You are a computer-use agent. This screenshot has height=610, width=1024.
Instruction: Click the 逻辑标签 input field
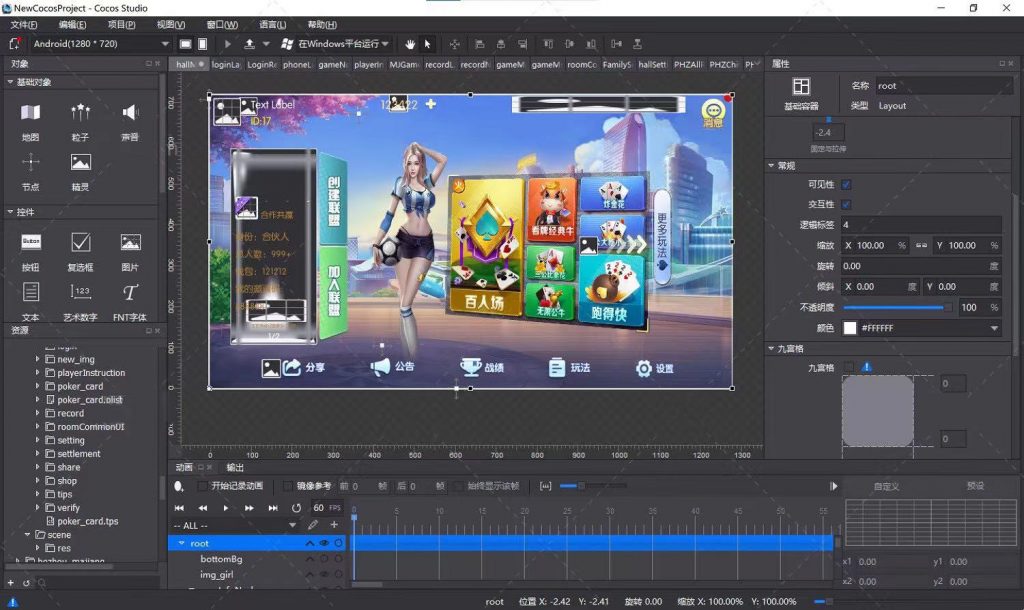coord(920,225)
